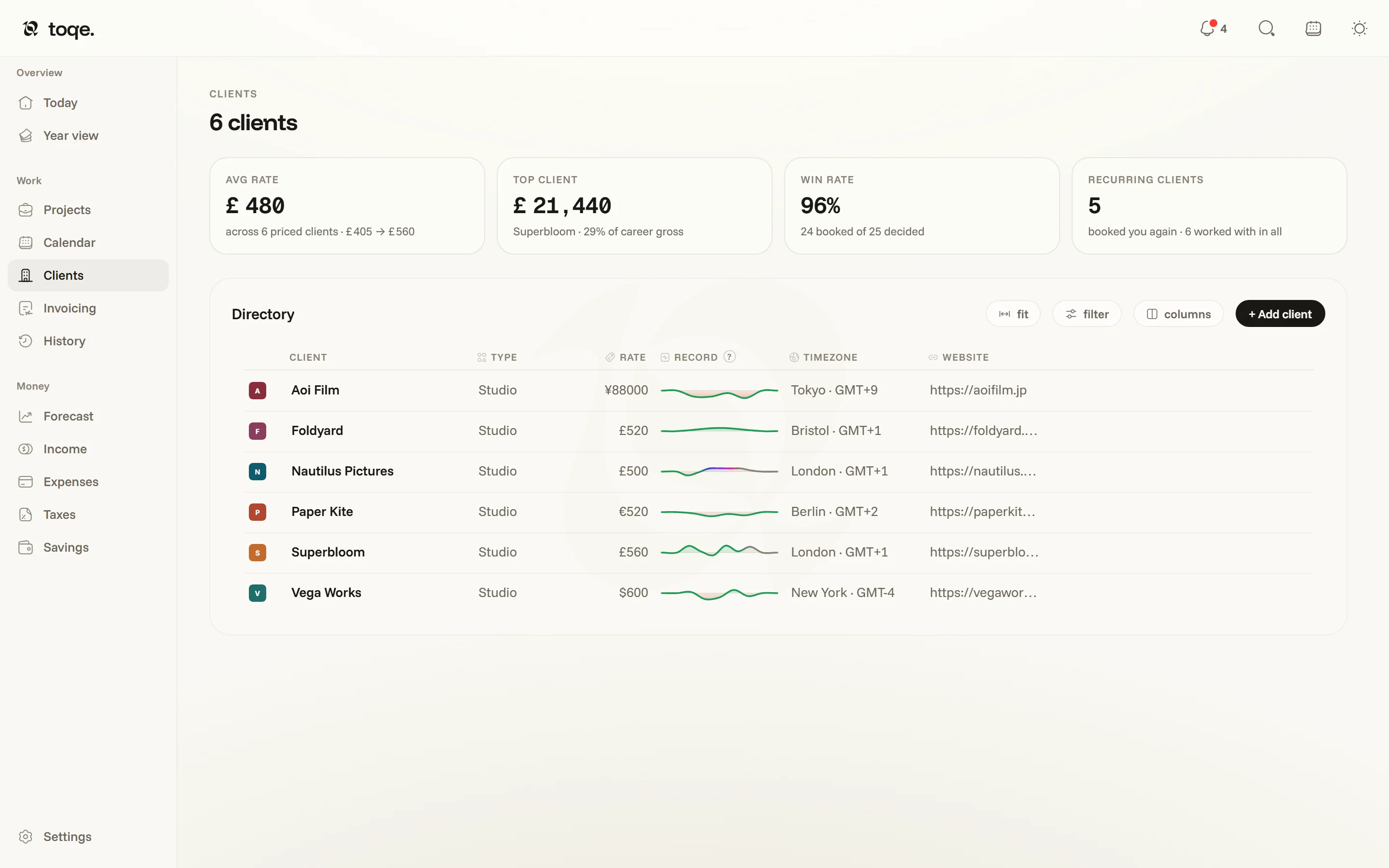
Task: Click the Aoi Film red avatar swatch
Action: [257, 391]
